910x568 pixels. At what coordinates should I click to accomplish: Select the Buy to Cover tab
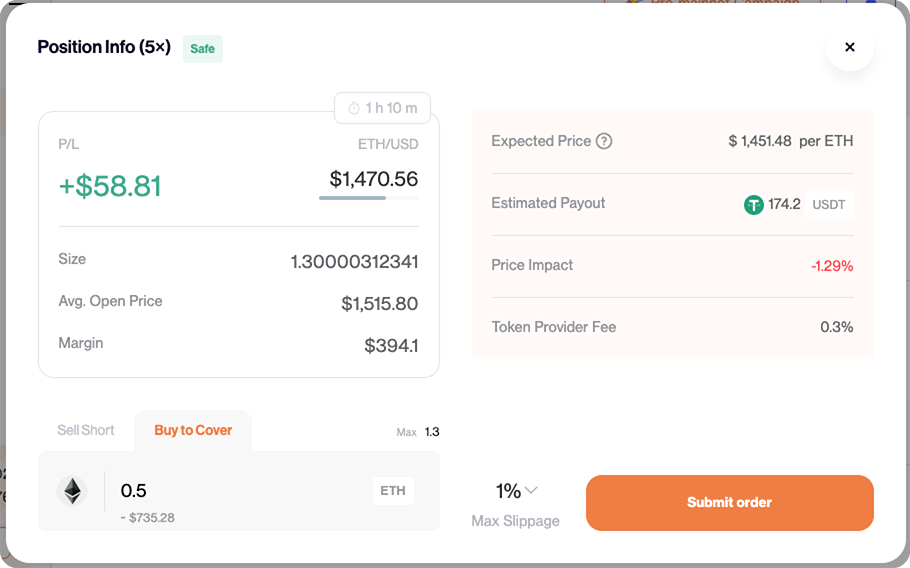[x=193, y=430]
